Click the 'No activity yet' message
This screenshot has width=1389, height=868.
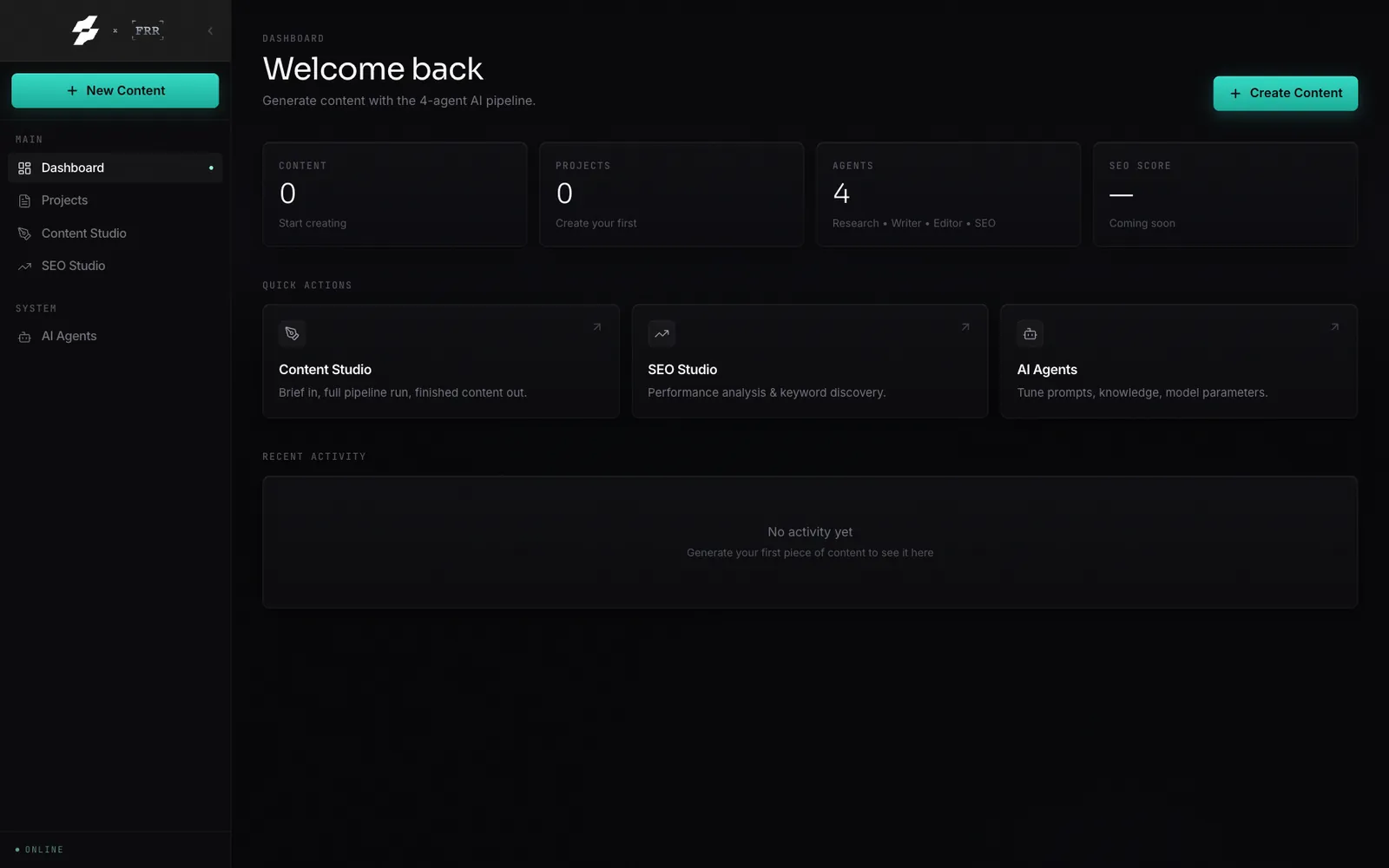click(810, 532)
